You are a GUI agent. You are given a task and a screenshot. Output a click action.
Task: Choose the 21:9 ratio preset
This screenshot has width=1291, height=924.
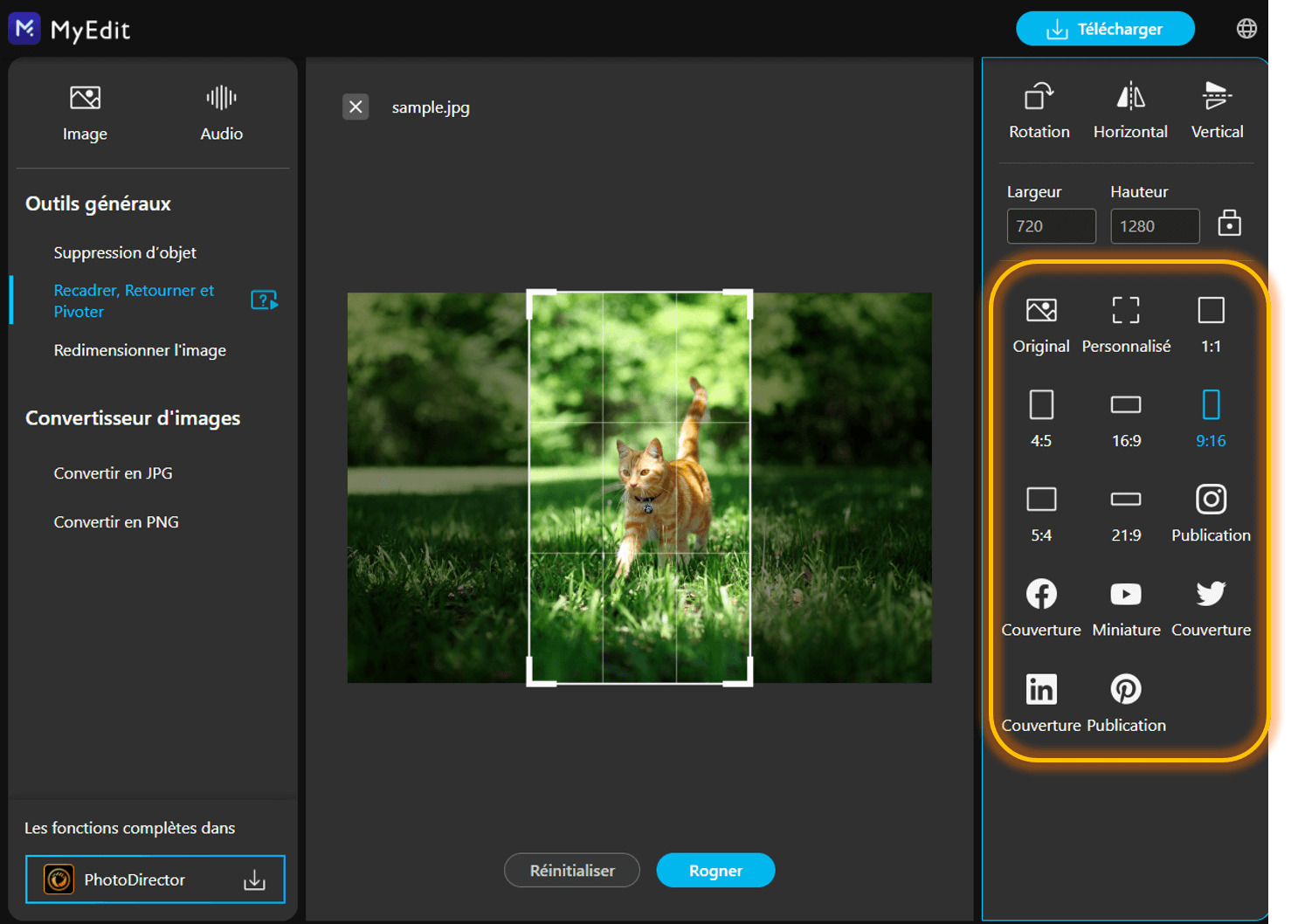pyautogui.click(x=1126, y=514)
